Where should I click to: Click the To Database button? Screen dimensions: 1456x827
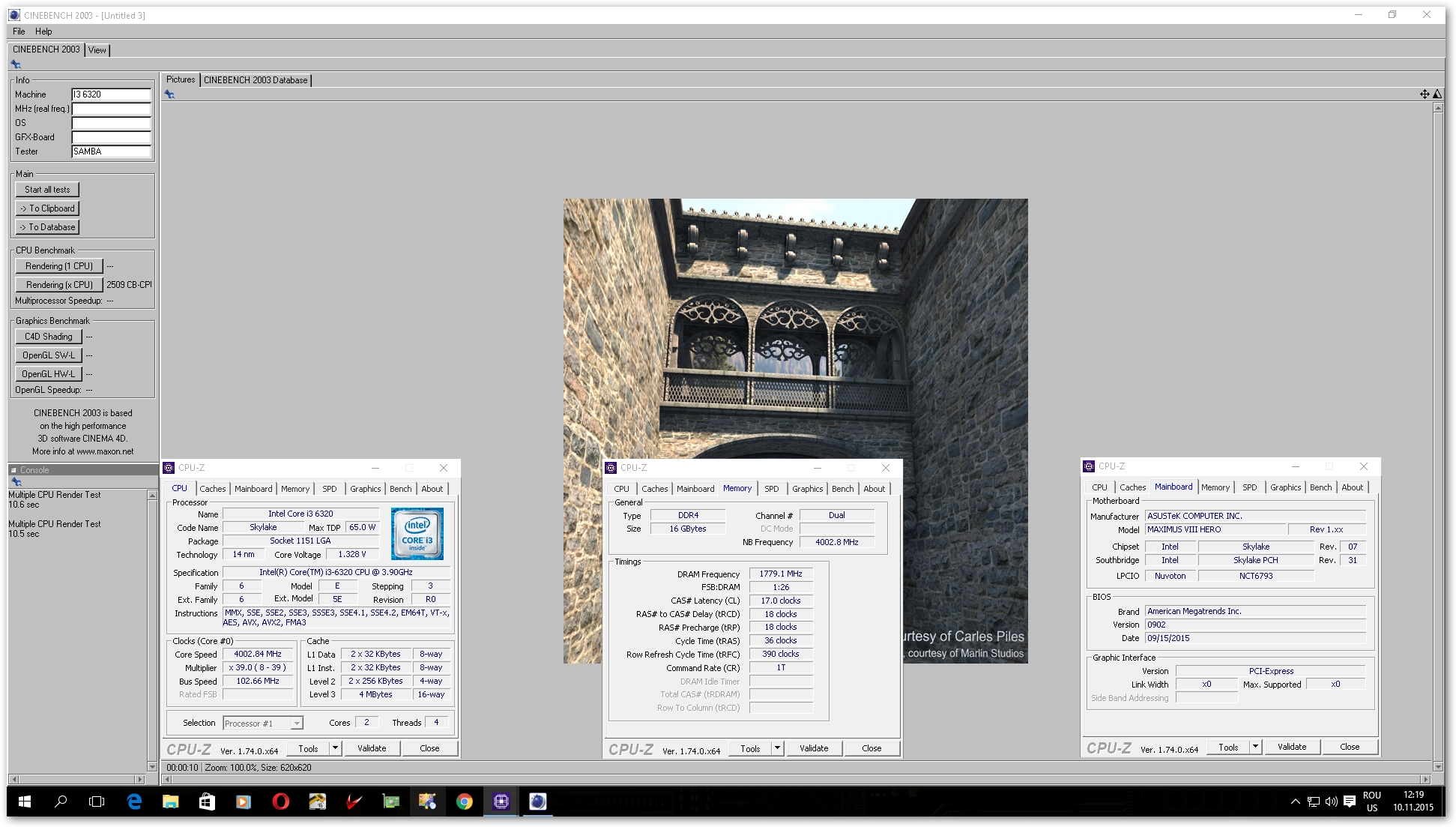[x=47, y=227]
